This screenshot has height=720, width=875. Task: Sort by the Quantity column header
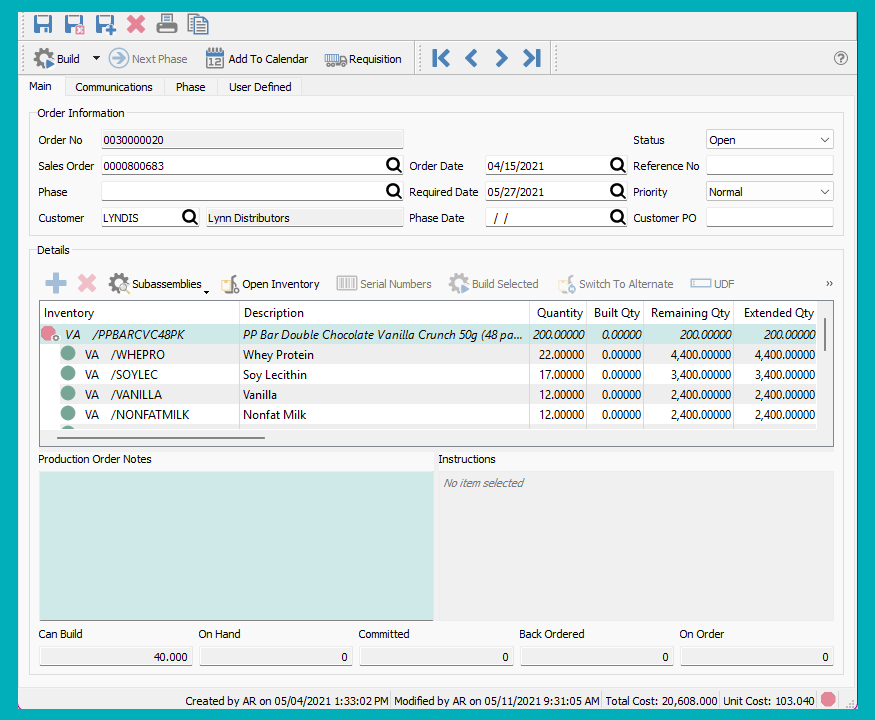click(558, 313)
